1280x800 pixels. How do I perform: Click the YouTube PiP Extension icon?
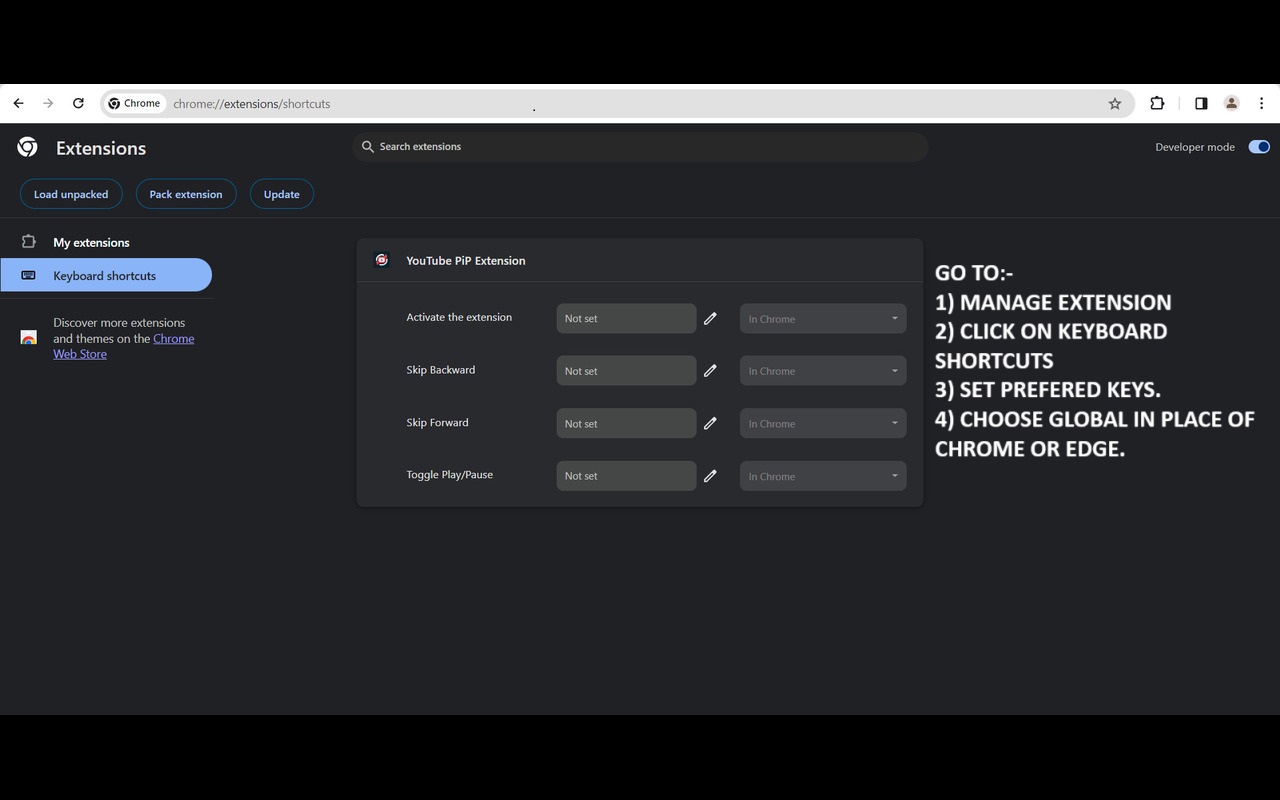point(381,260)
